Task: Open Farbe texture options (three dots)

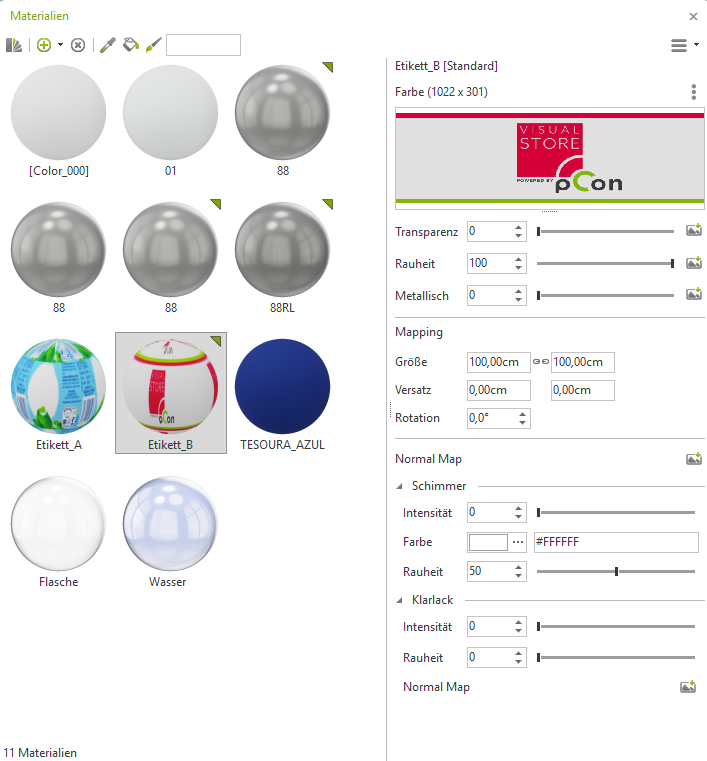Action: (693, 92)
